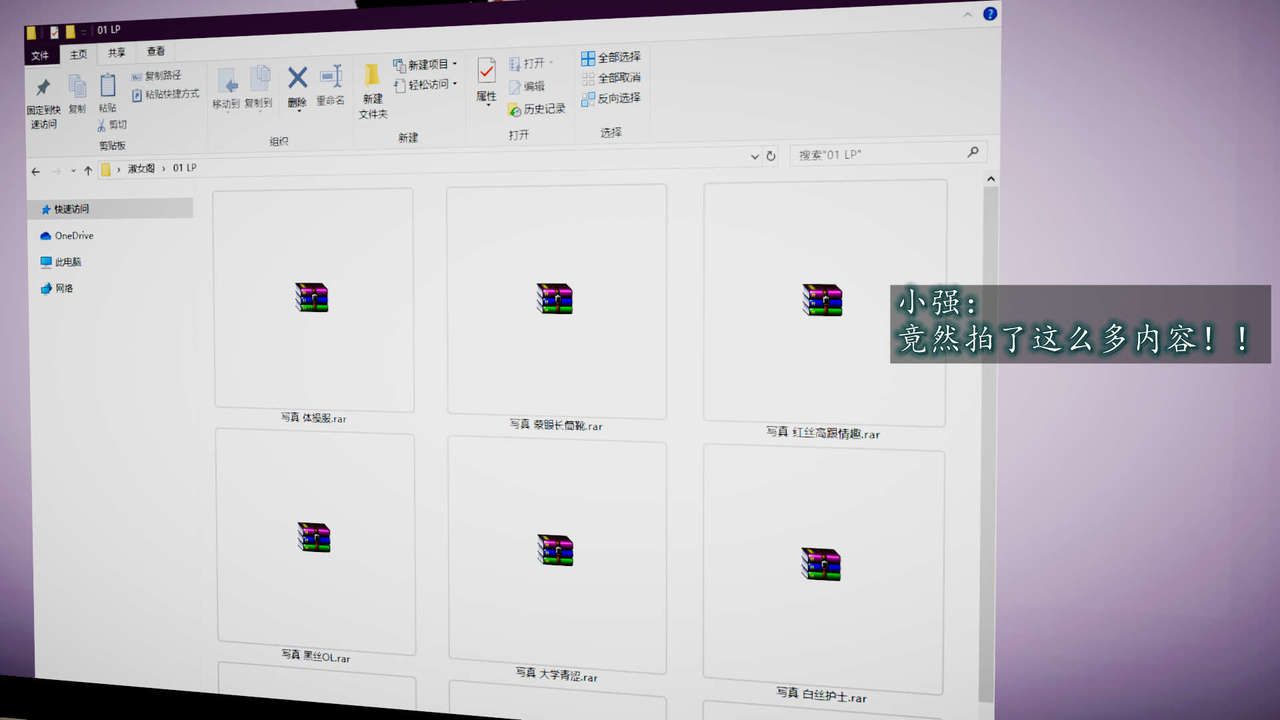Screen dimensions: 1280x720
Task: Select the archive icon of 写真 体操服.rar
Action: (312, 297)
